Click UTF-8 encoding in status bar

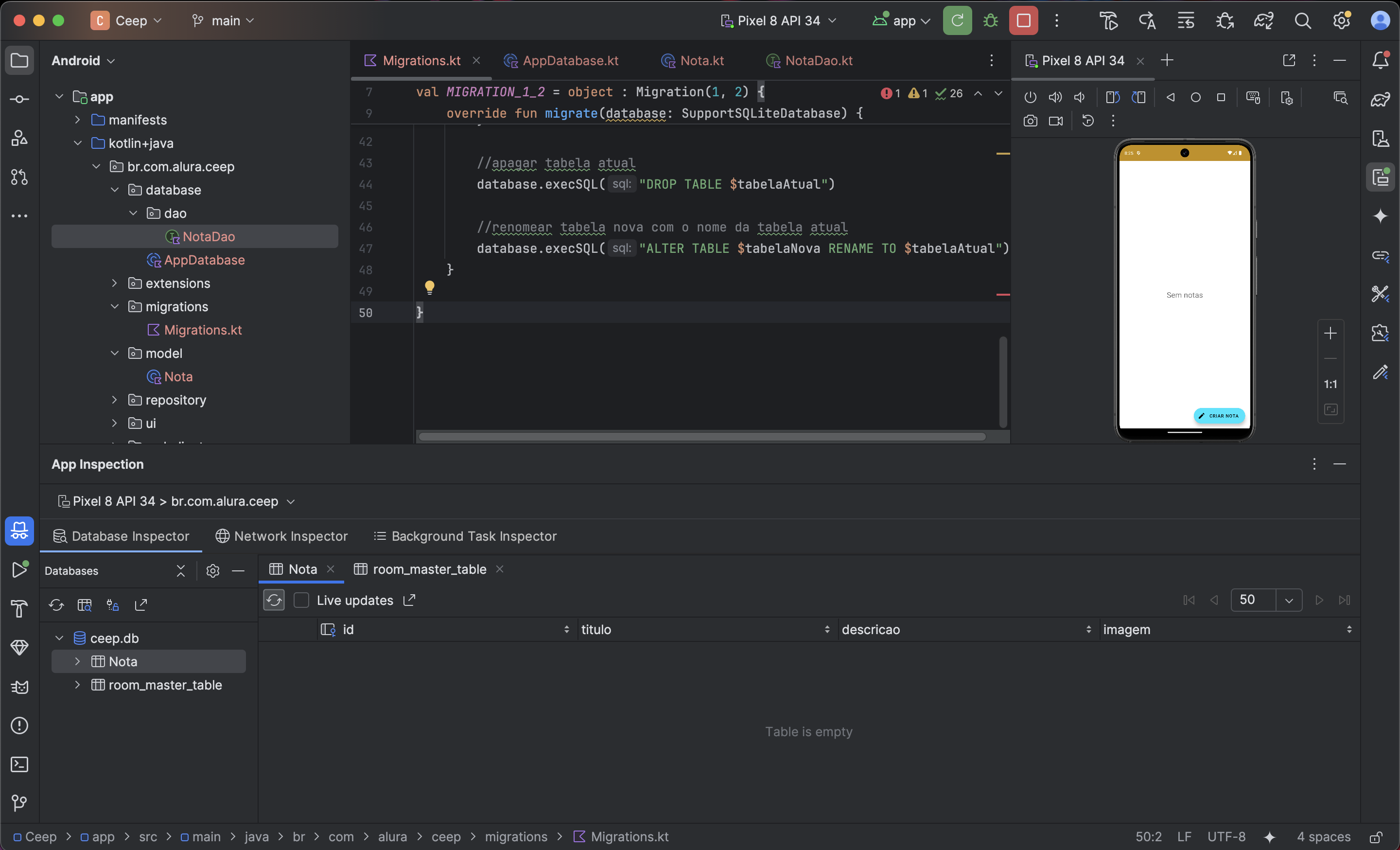1226,837
